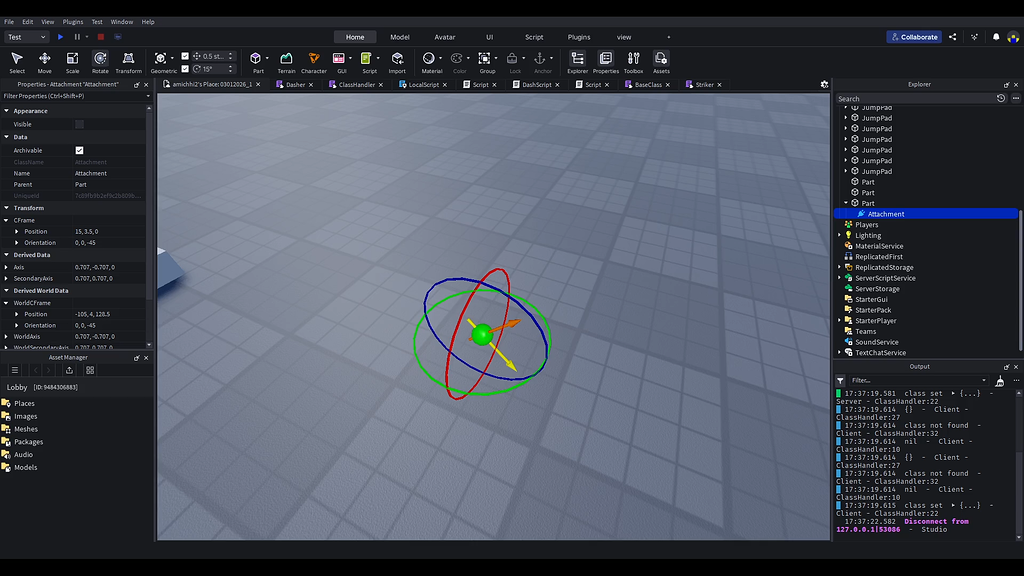Switch to the Model ribbon tab
This screenshot has height=576, width=1024.
pos(400,37)
